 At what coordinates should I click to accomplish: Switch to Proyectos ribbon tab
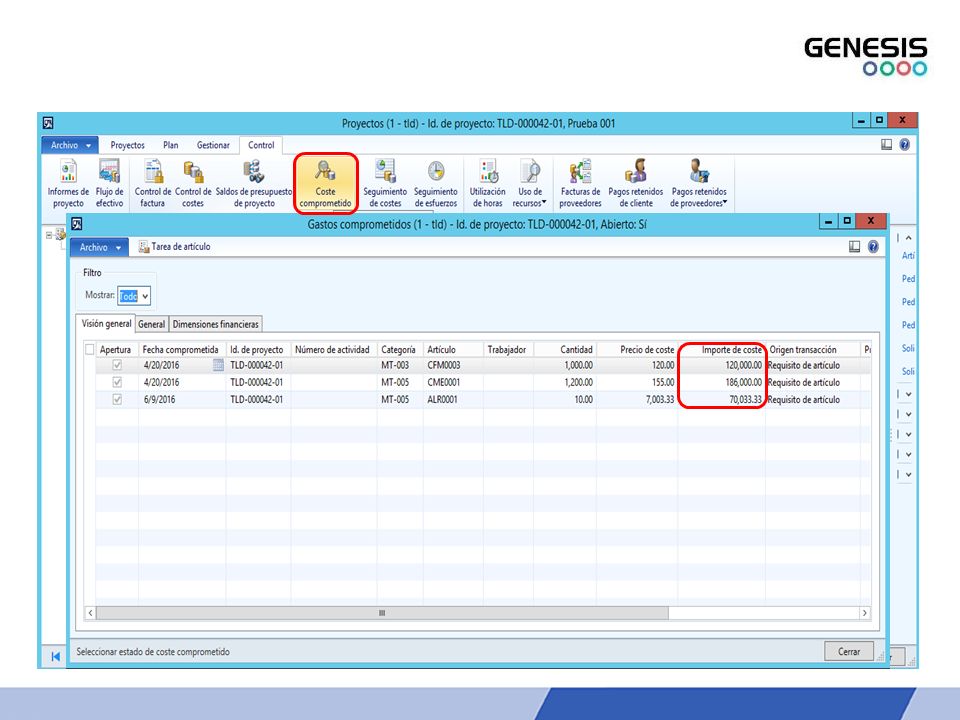point(127,145)
